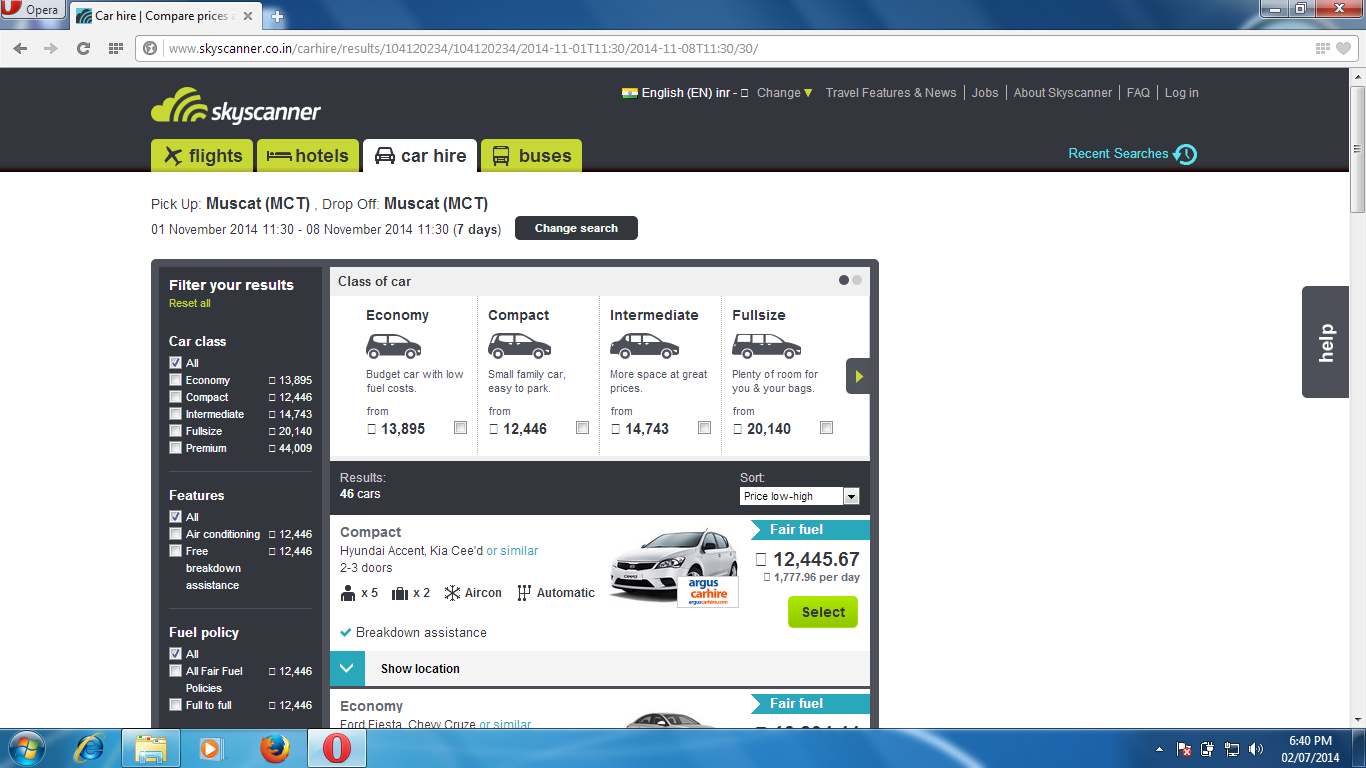Enable the Air conditioning feature filter
The height and width of the screenshot is (768, 1366).
pyautogui.click(x=176, y=534)
